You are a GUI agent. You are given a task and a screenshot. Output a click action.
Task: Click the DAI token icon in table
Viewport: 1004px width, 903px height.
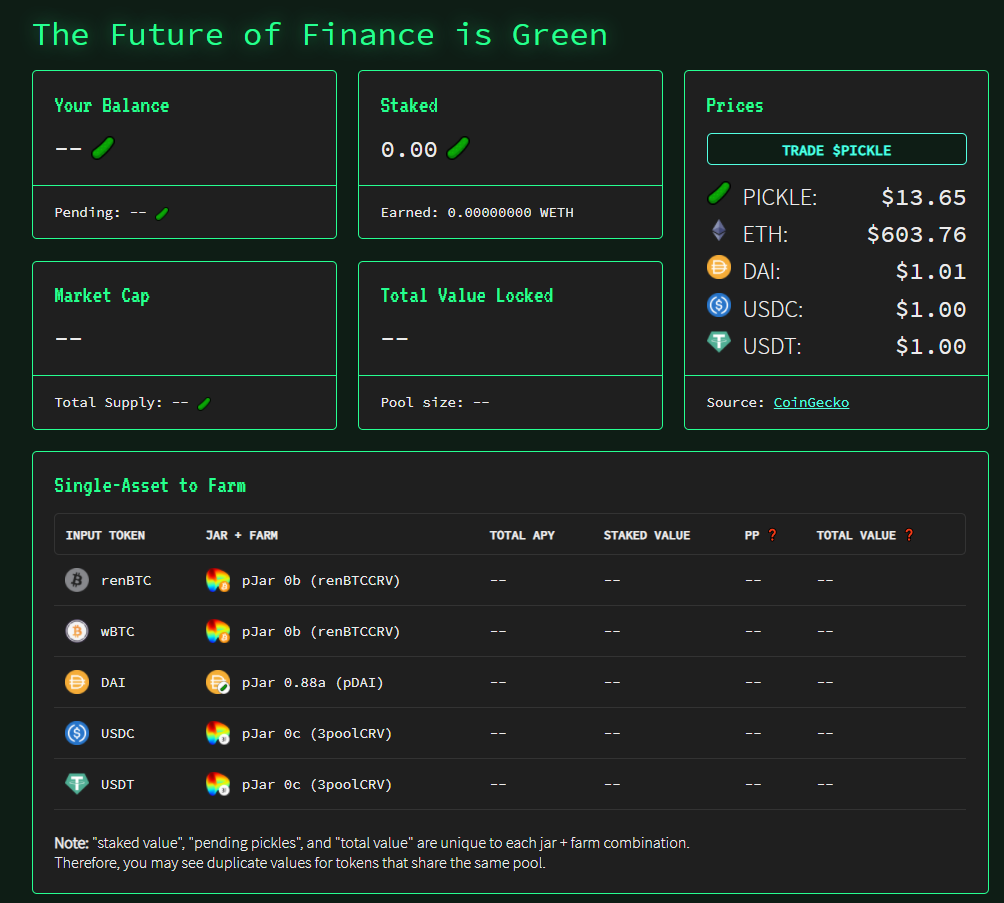pos(77,682)
